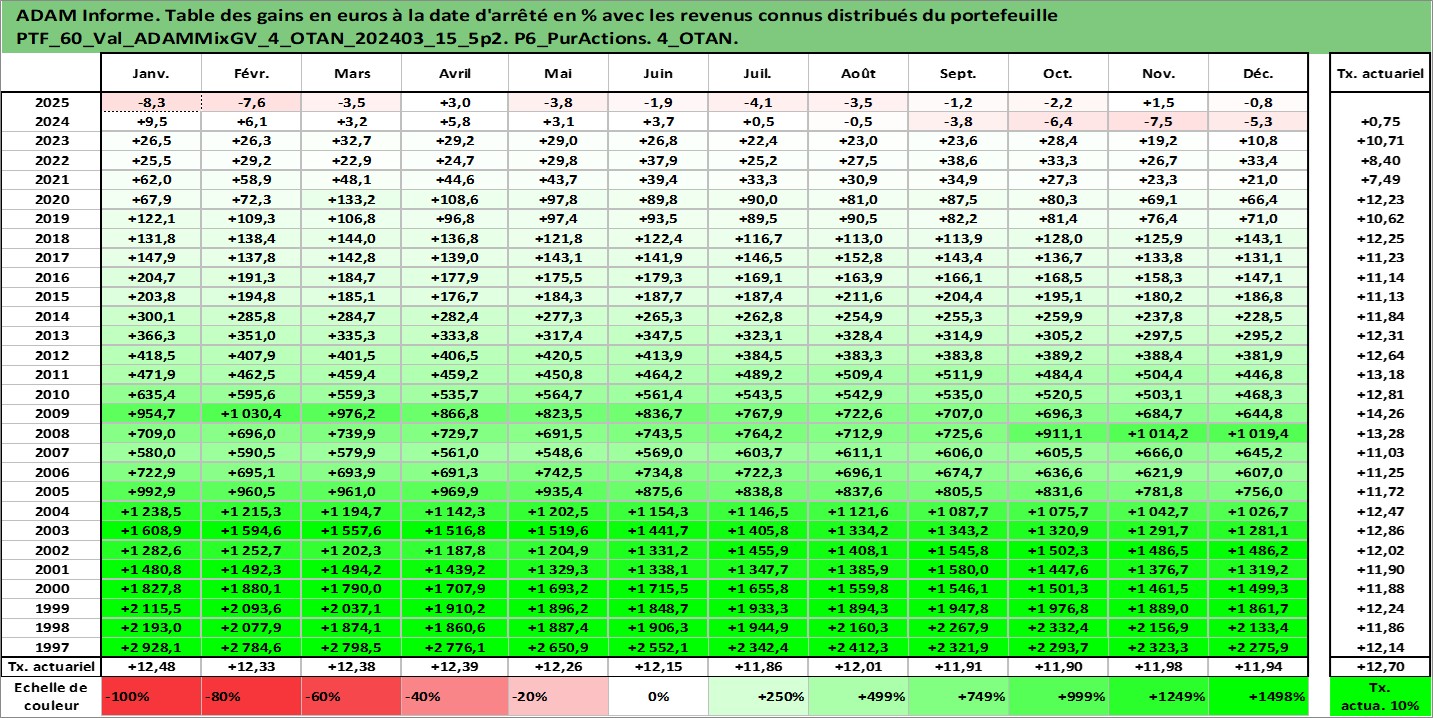This screenshot has height=718, width=1433.
Task: Click the 'Tx. actuariel' bottom row label
Action: point(51,665)
